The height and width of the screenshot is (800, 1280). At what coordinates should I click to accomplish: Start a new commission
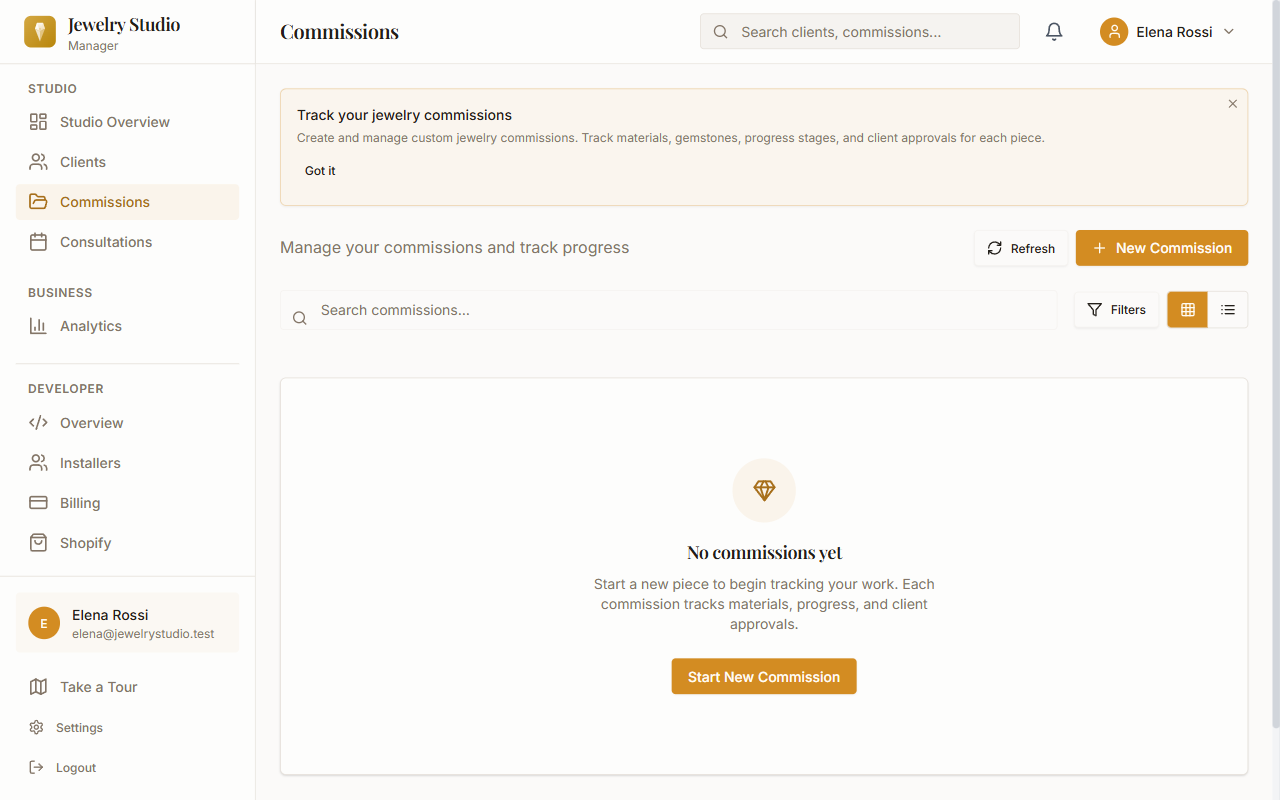pos(763,676)
